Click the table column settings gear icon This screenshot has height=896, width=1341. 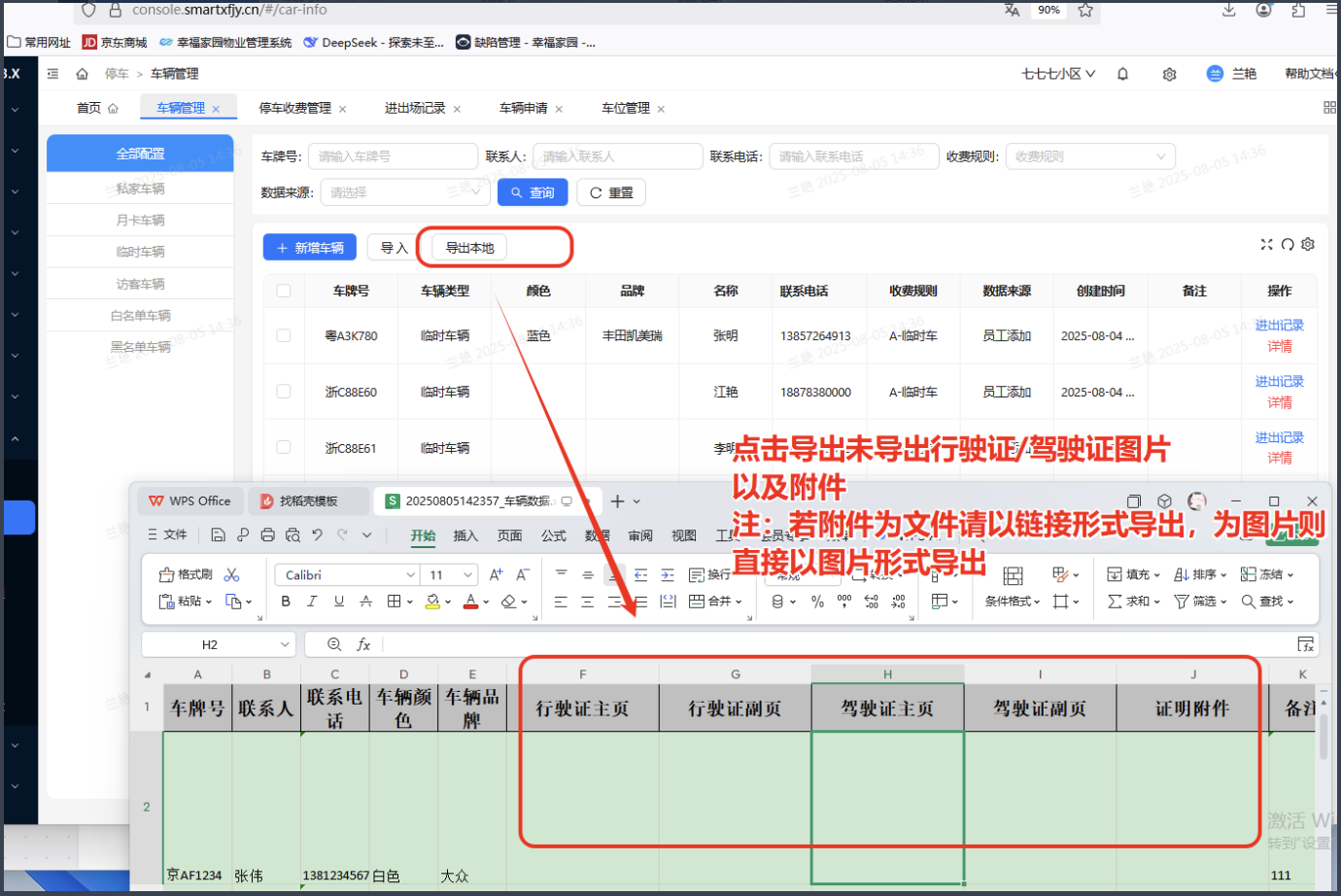(x=1308, y=244)
